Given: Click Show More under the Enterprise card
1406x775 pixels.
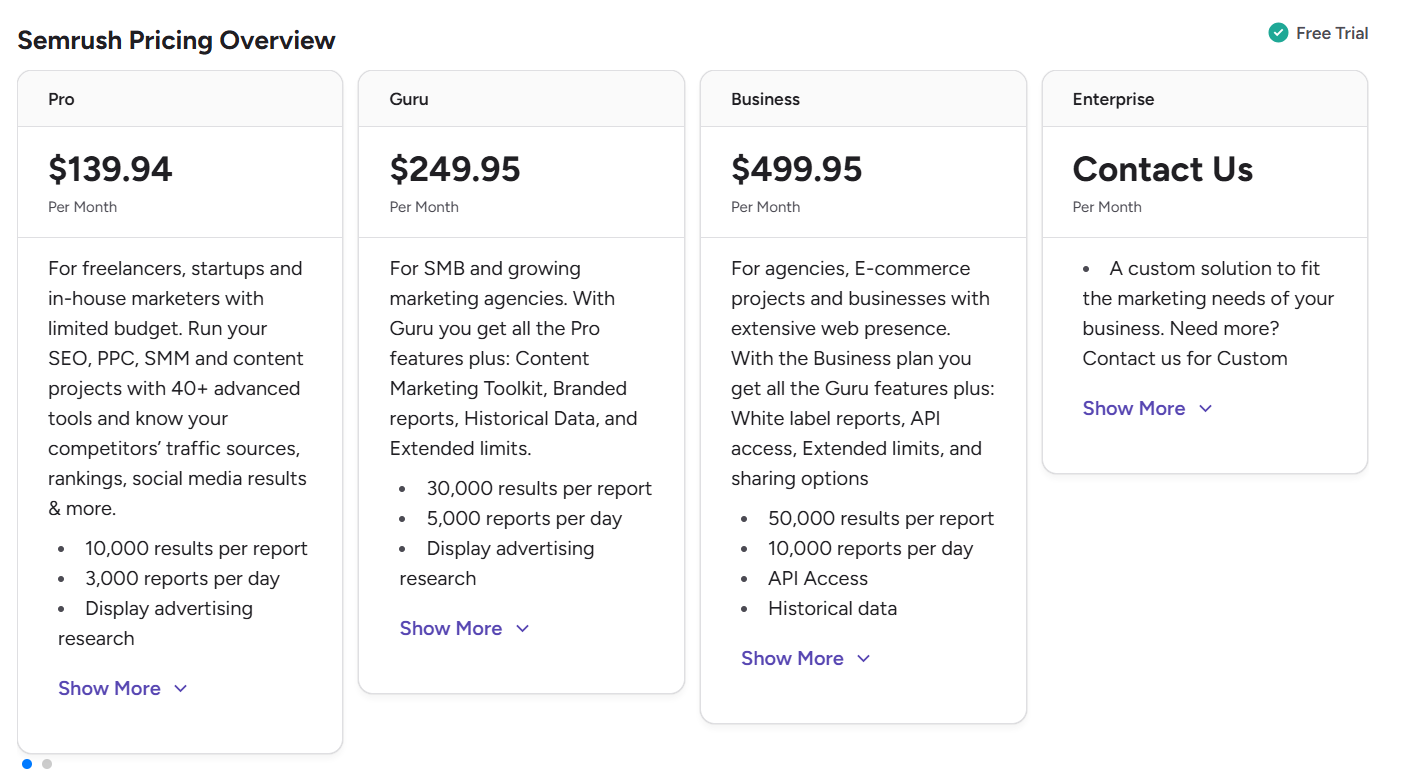Looking at the screenshot, I should tap(1134, 408).
